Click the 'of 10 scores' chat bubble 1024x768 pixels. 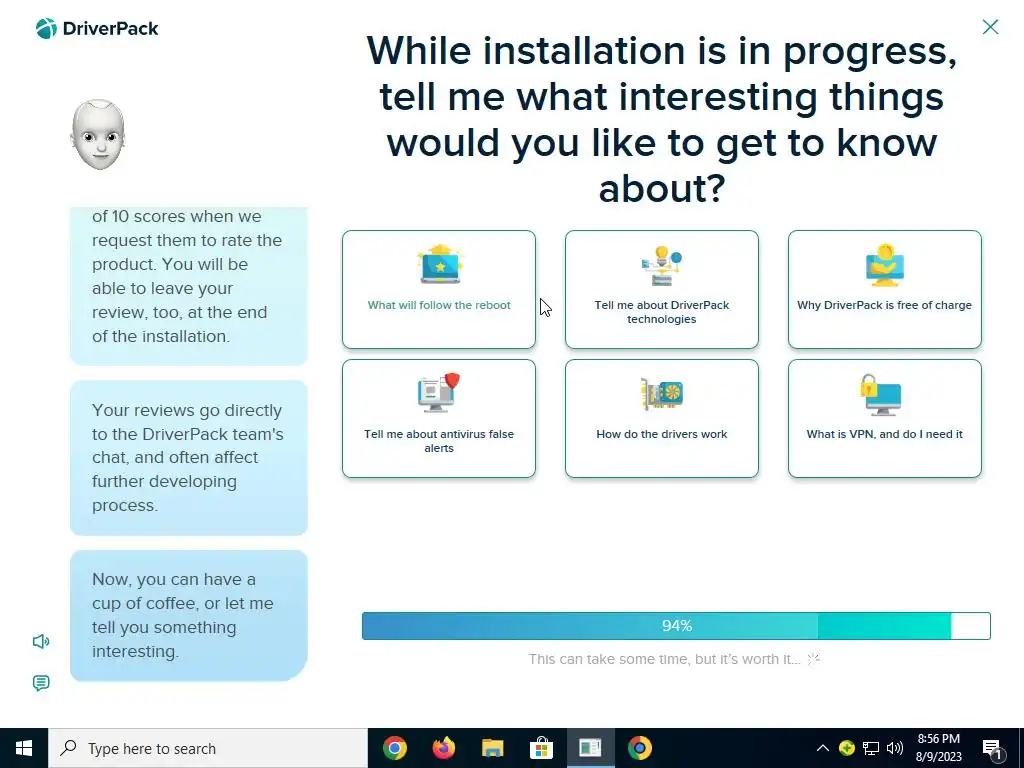(x=189, y=285)
